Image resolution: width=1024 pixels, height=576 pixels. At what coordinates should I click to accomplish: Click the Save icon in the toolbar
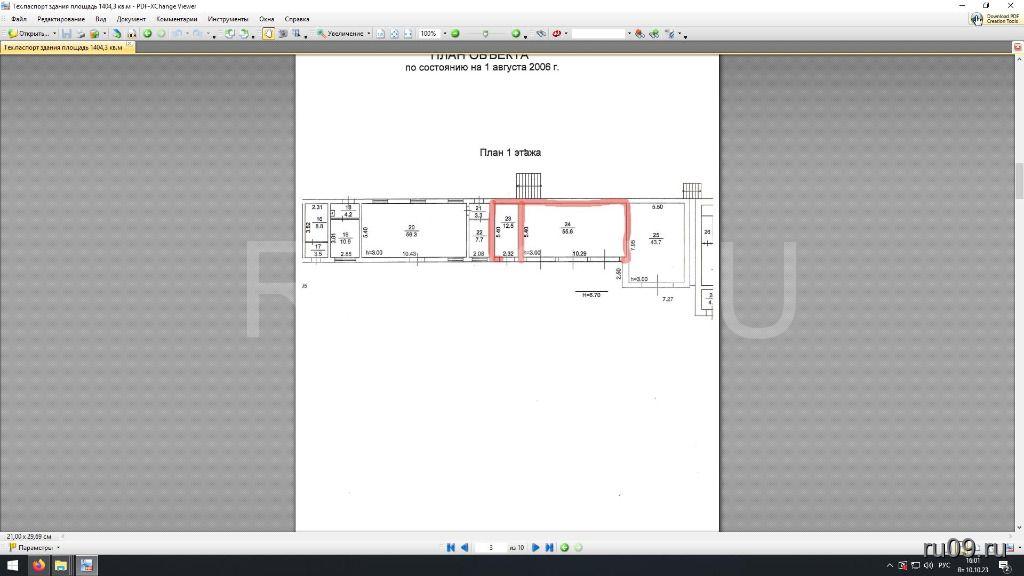(67, 33)
